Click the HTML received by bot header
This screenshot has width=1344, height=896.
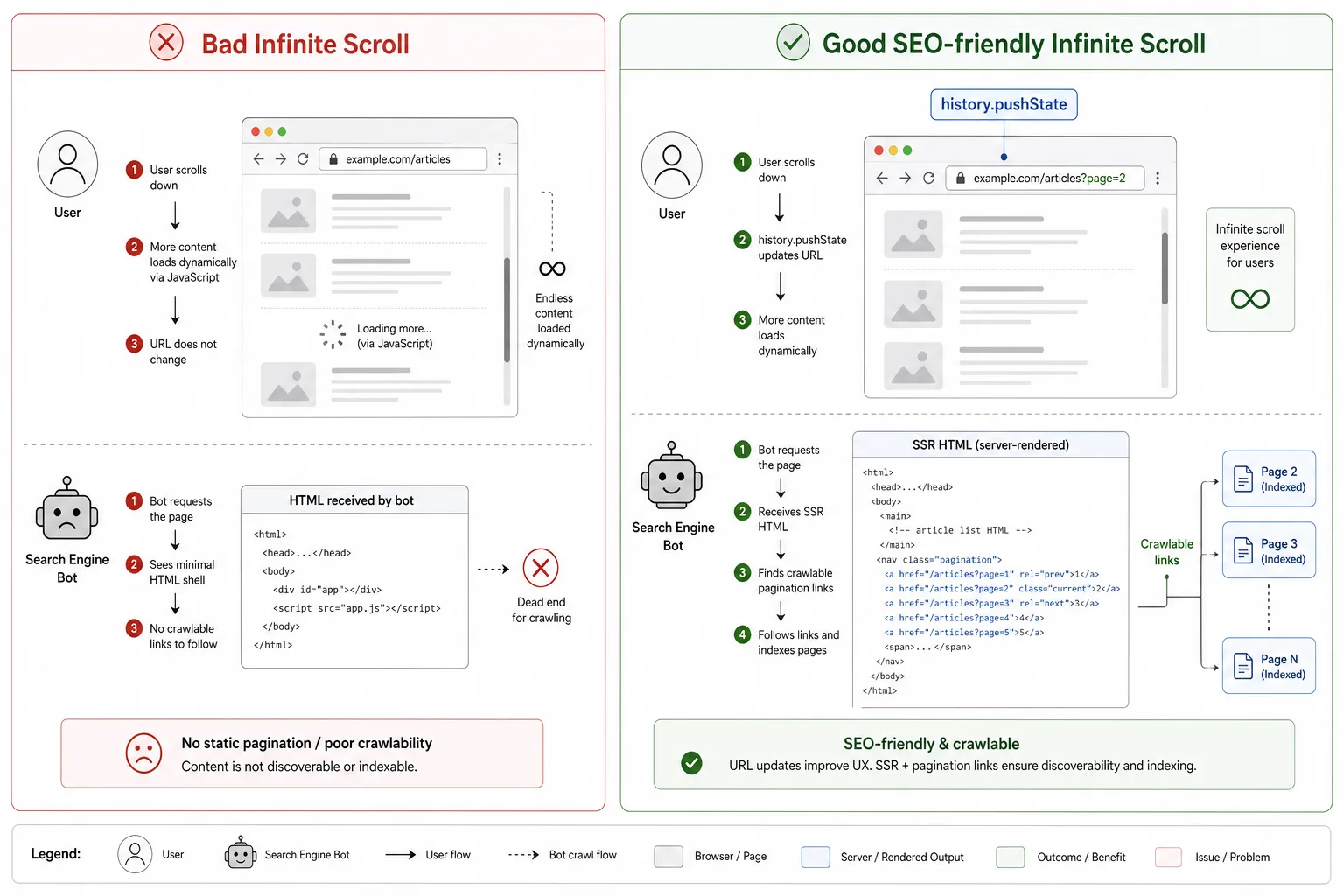(354, 500)
